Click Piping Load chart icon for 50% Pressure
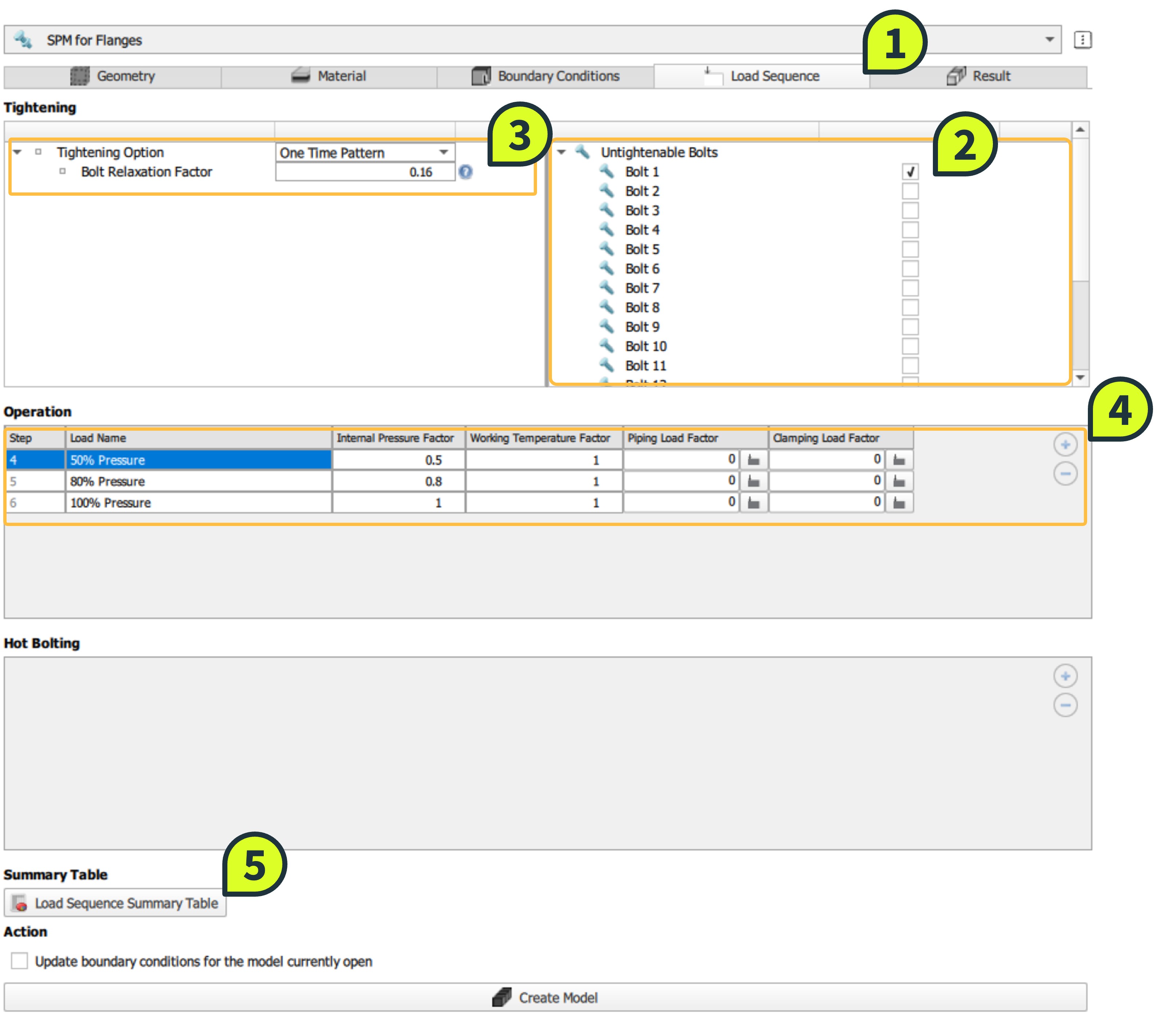This screenshot has height=1036, width=1161. coord(753,460)
